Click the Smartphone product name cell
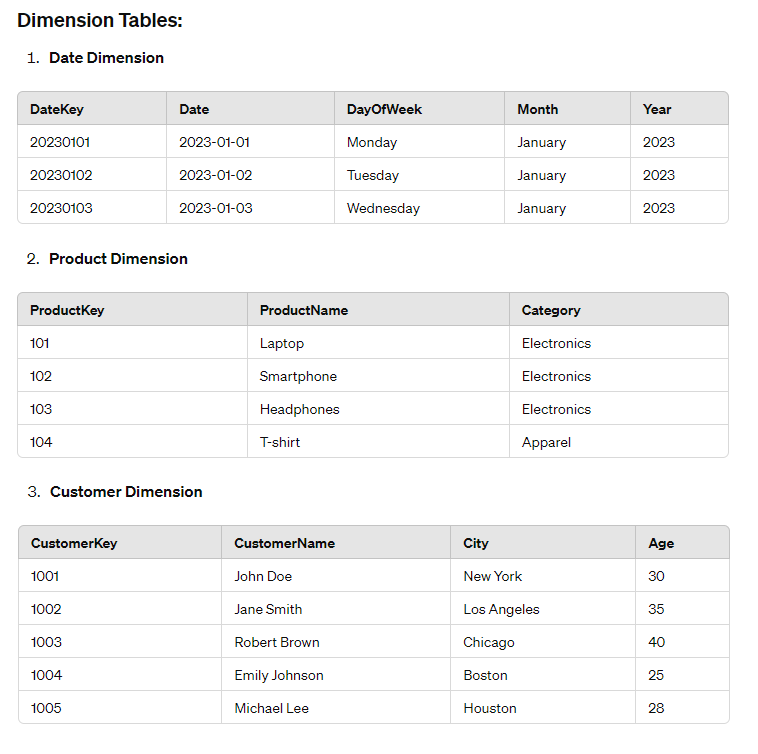 click(x=298, y=376)
